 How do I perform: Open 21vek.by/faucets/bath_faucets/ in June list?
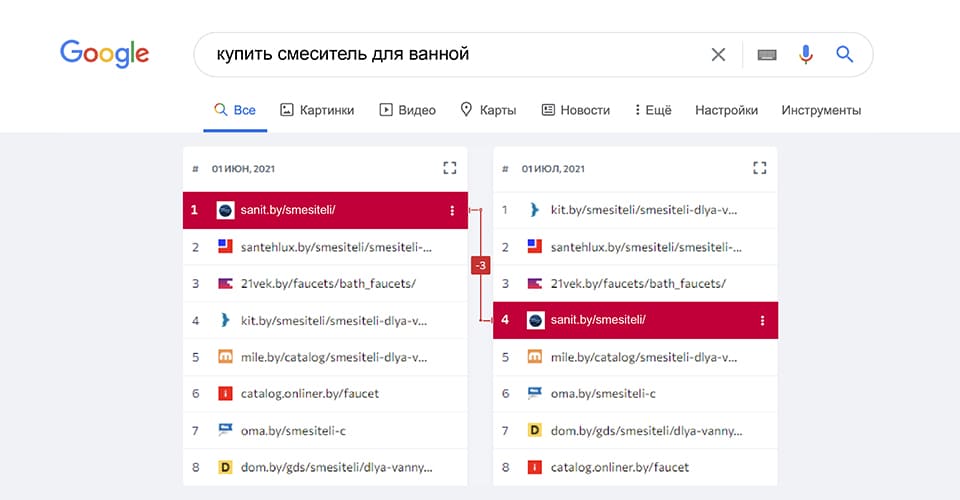328,283
